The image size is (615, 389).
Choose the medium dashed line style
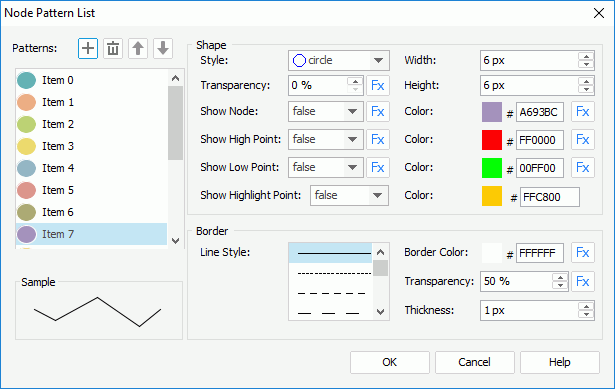[x=330, y=293]
